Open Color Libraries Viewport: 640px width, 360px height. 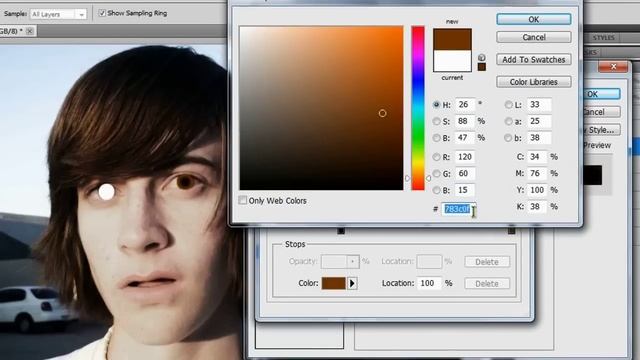pyautogui.click(x=533, y=82)
